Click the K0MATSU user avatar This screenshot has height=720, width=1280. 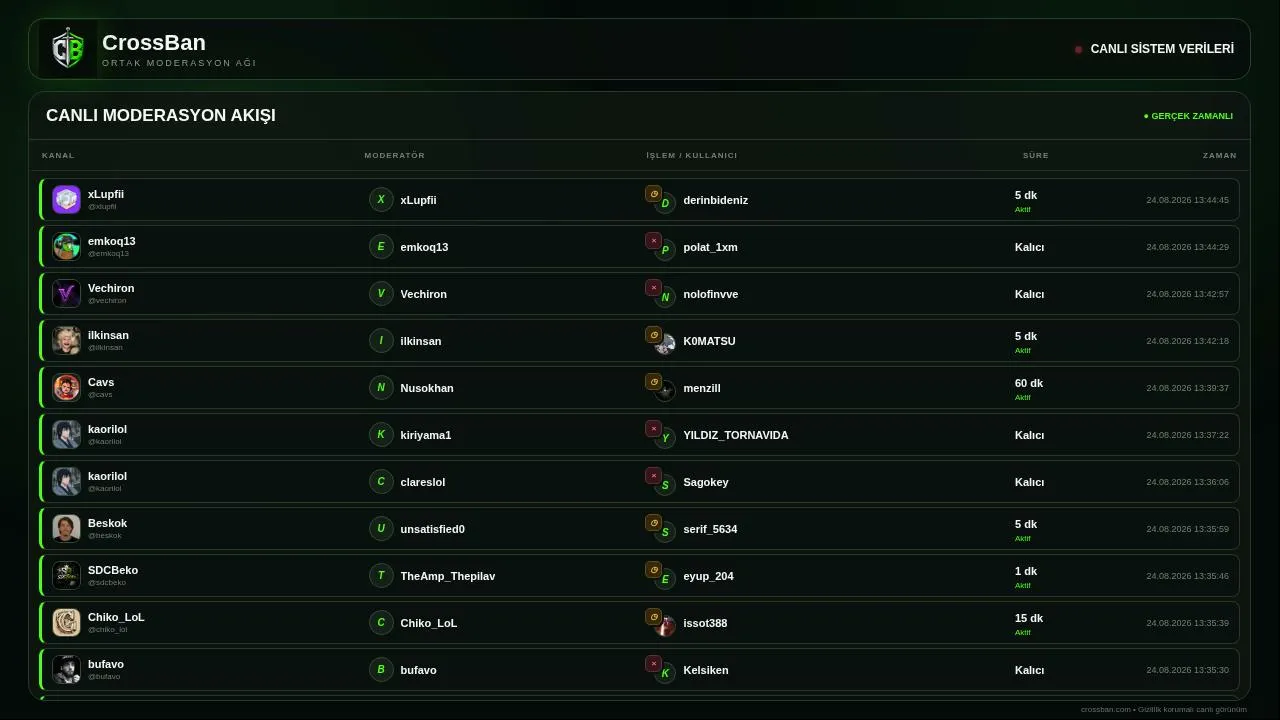(665, 344)
